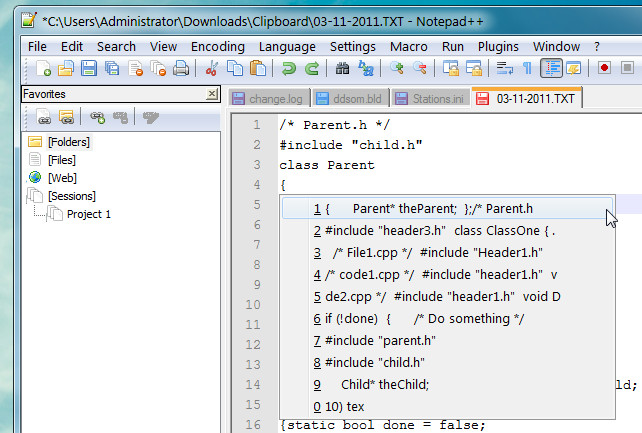This screenshot has height=433, width=642.
Task: Choose clipboard entry 4 code1.cpp
Action: click(x=447, y=275)
